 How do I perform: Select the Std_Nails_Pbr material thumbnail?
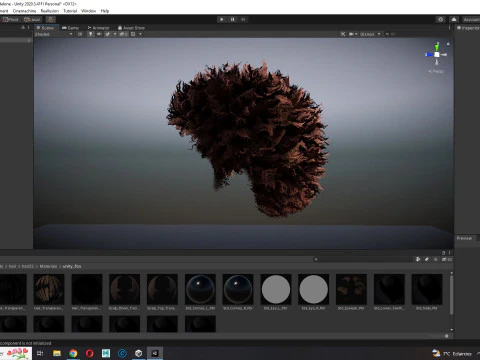[427, 289]
